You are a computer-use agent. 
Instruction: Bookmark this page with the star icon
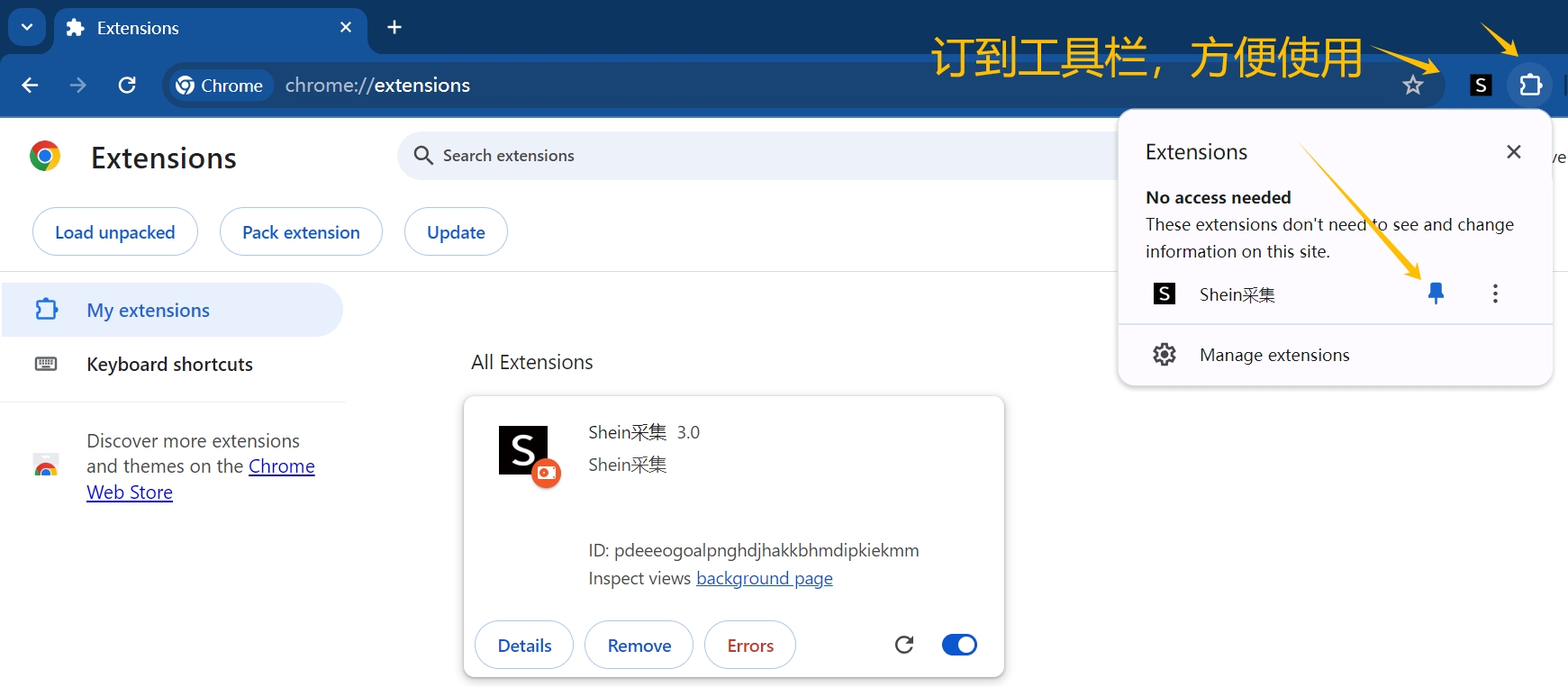(x=1412, y=86)
